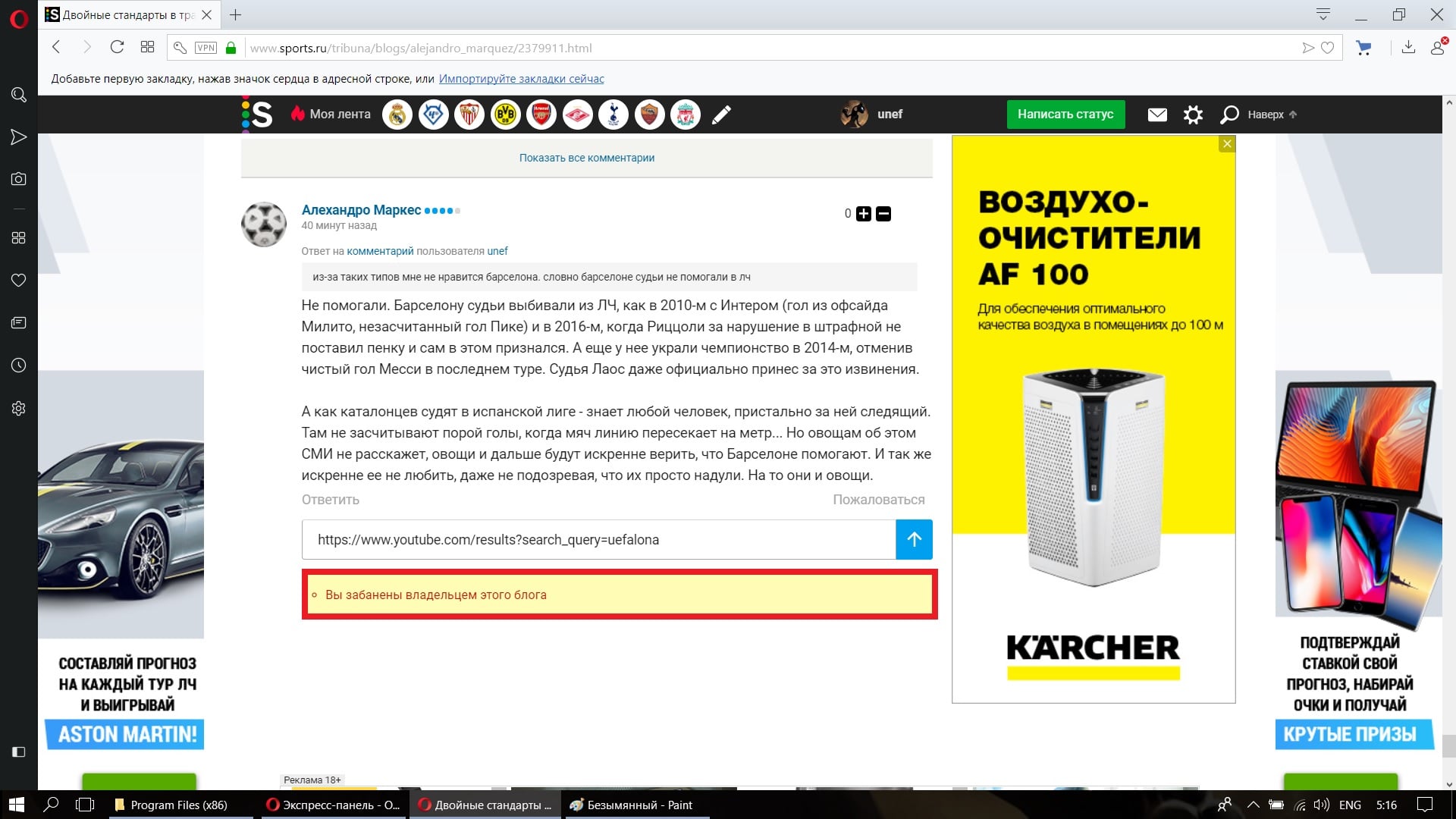The width and height of the screenshot is (1456, 819).
Task: Click Написать статус green button
Action: click(1065, 115)
